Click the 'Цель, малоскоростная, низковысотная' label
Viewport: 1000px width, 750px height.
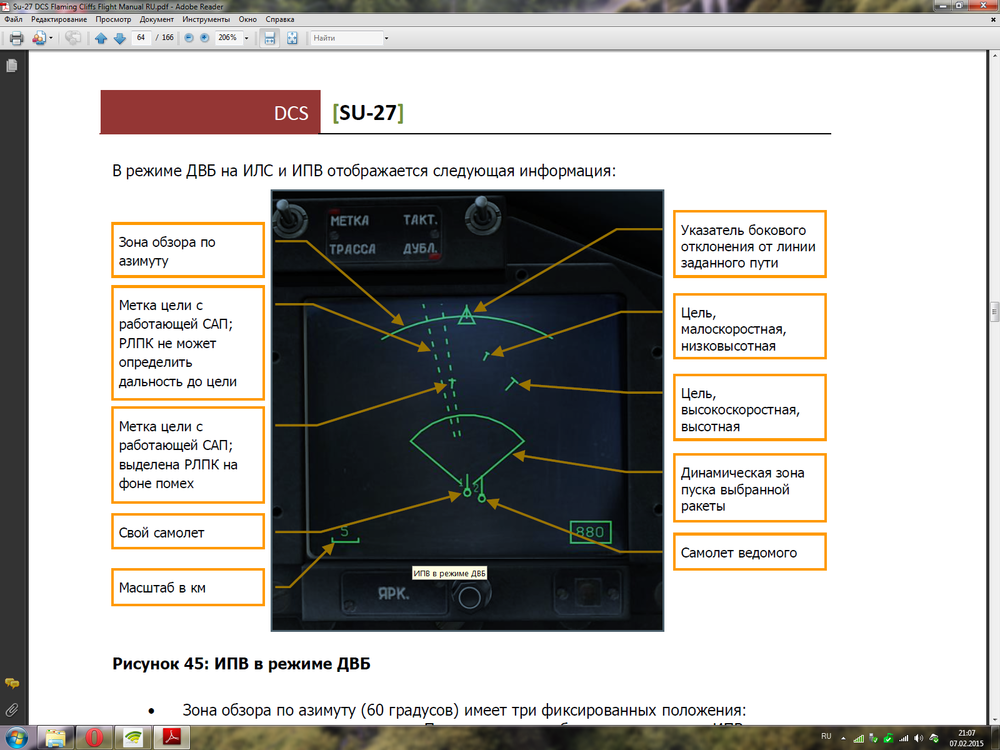point(750,327)
